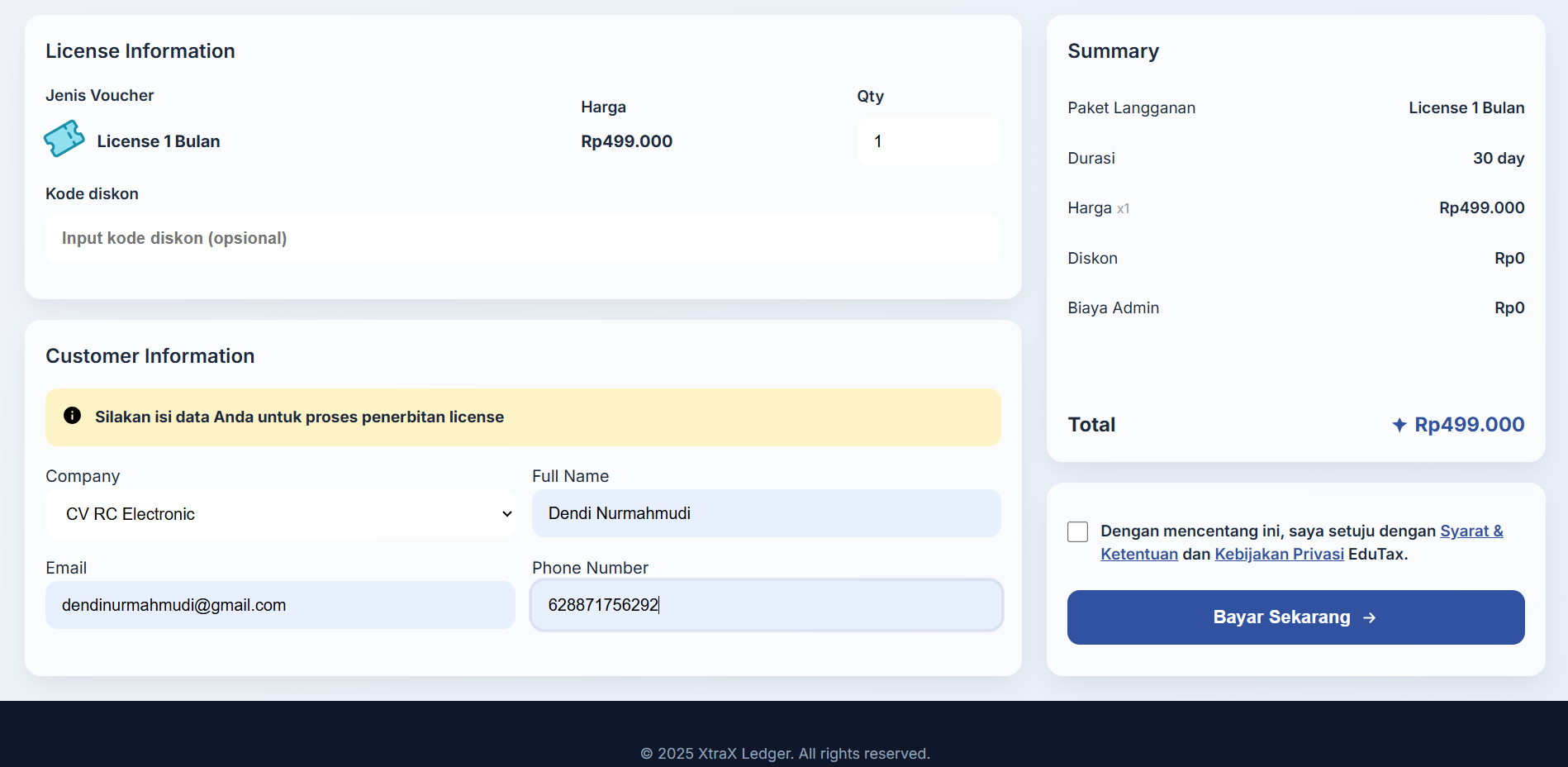Open the Kebijakan Privasi link
Image resolution: width=1568 pixels, height=767 pixels.
coord(1278,555)
